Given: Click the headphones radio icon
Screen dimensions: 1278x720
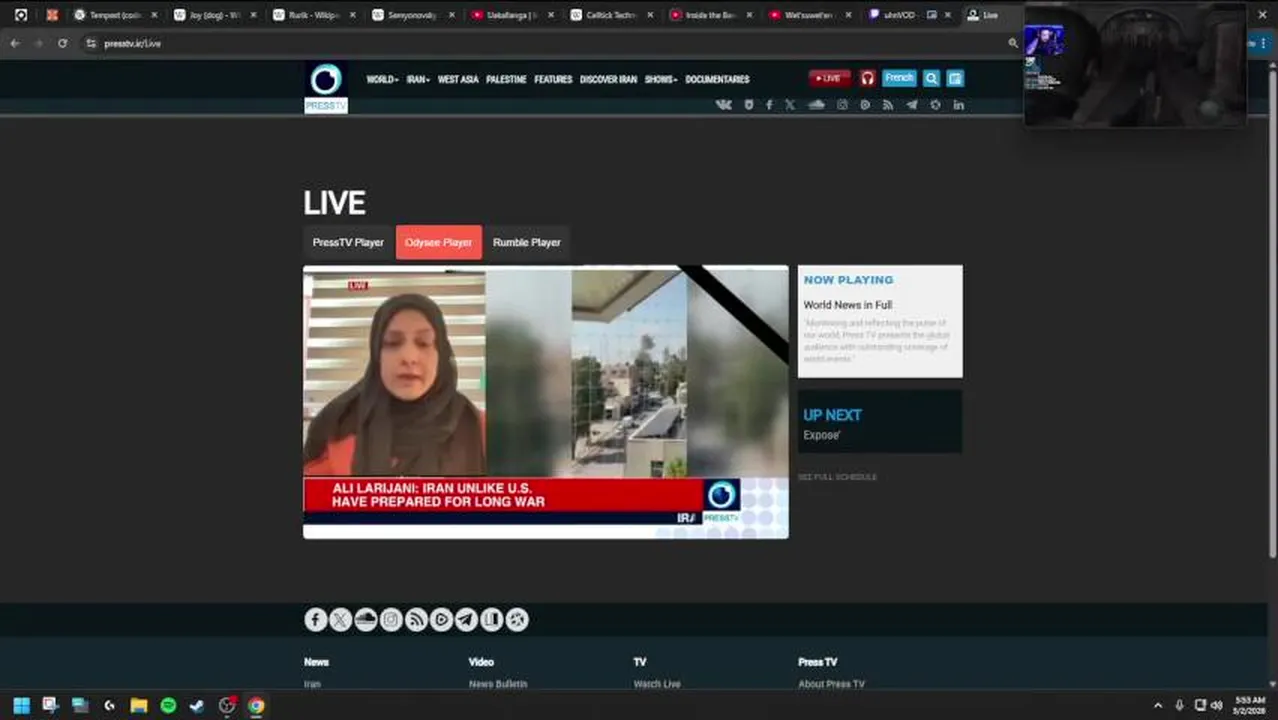Looking at the screenshot, I should [867, 78].
